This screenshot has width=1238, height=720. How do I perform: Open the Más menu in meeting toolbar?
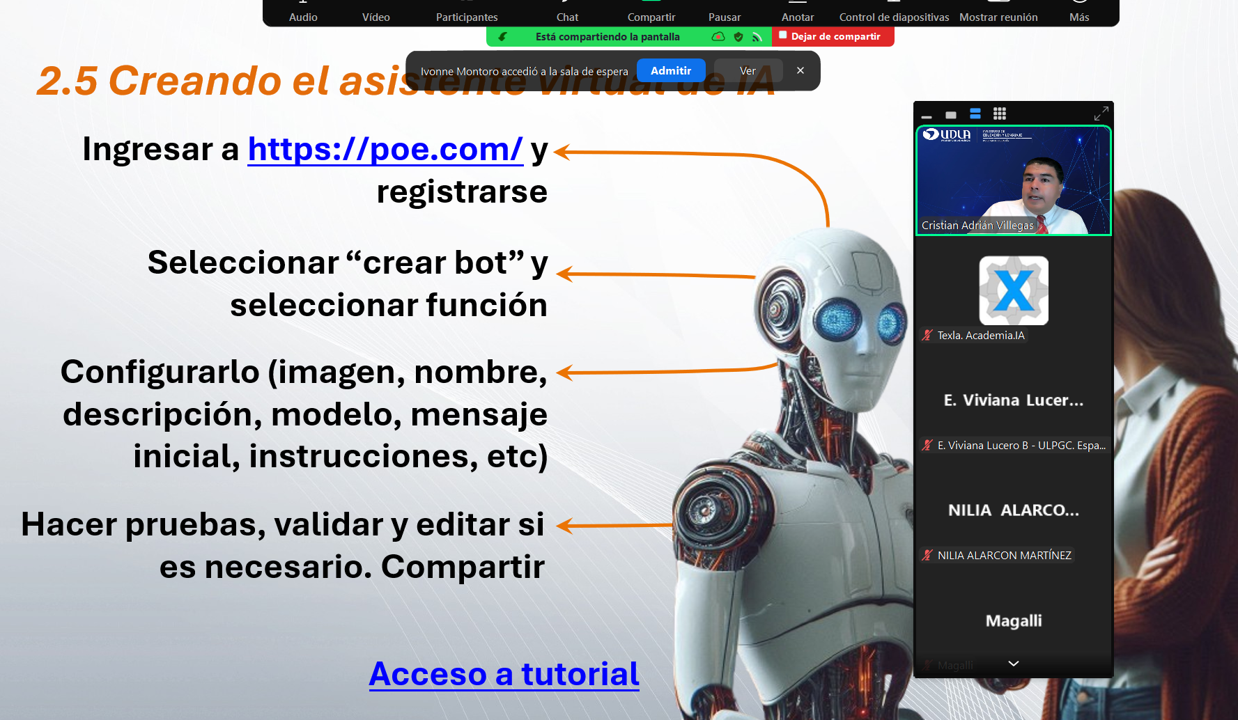1078,12
